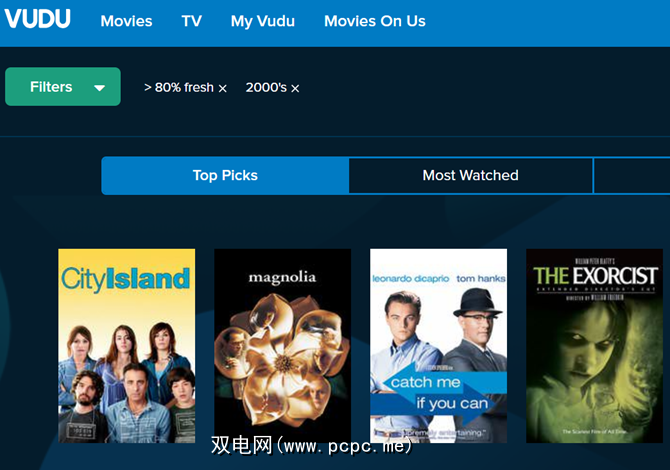This screenshot has height=470, width=670.
Task: Open The Exorcist movie poster
Action: coord(594,346)
